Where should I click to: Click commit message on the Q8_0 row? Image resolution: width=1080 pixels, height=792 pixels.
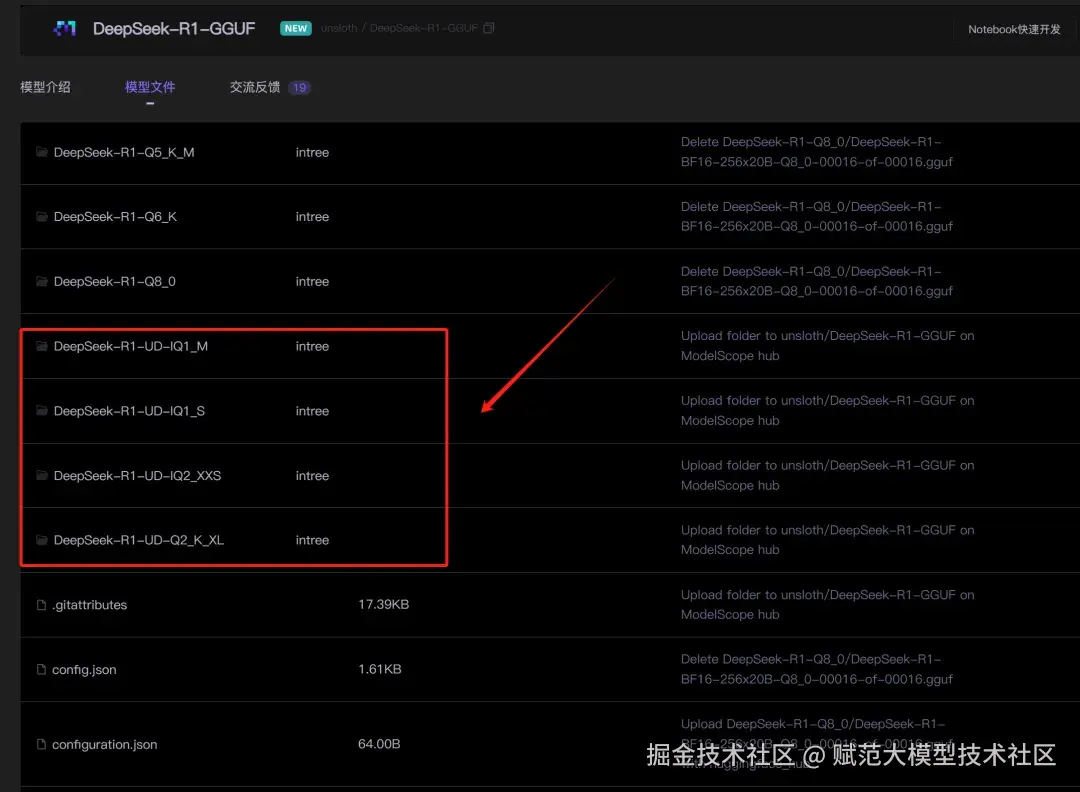pyautogui.click(x=817, y=281)
